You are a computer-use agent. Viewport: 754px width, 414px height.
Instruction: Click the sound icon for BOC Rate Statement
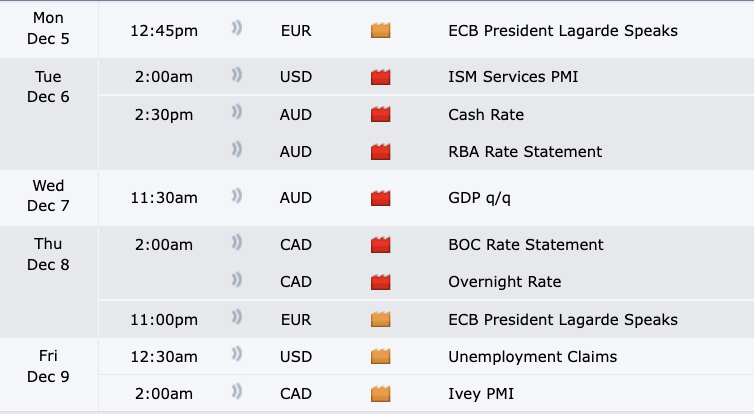point(238,244)
